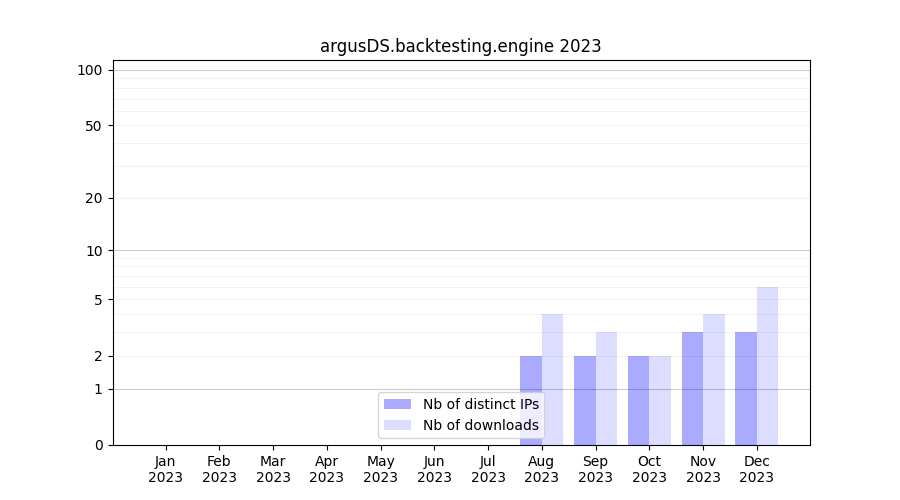Select the Nov 2023 distinct IPs bar
900x500 pixels.
pyautogui.click(x=692, y=388)
